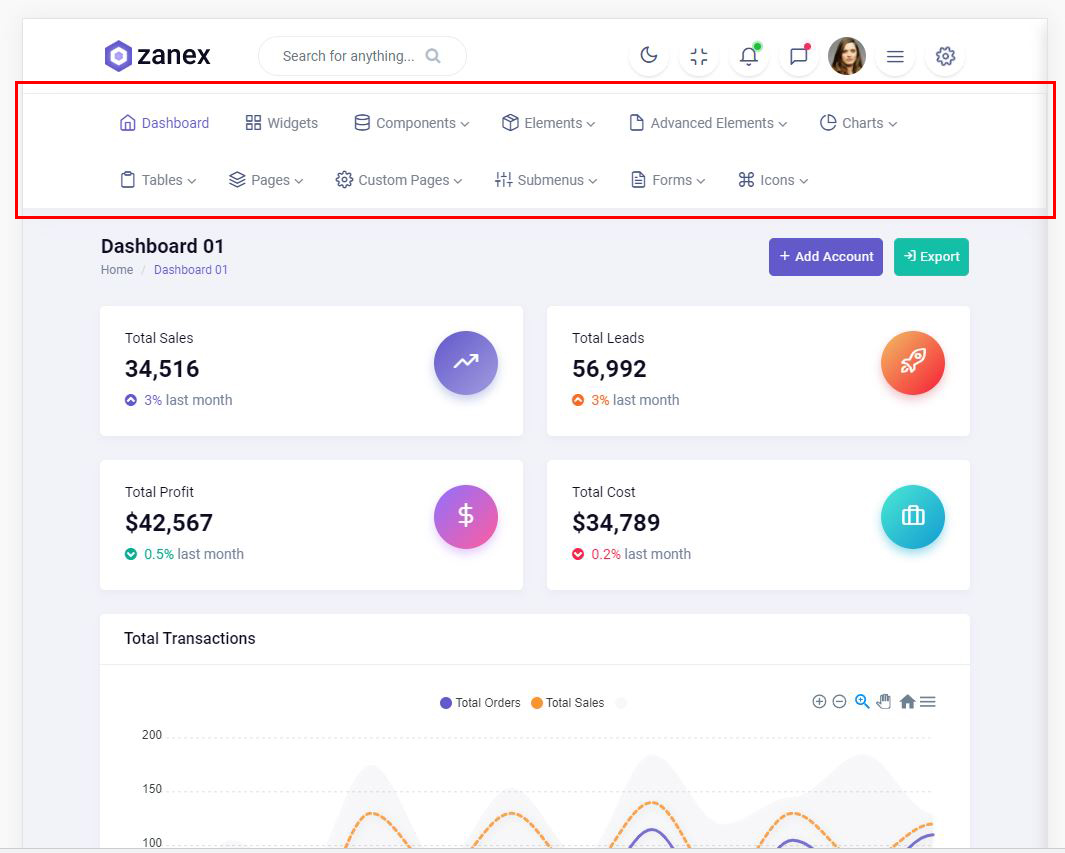The height and width of the screenshot is (853, 1065).
Task: Open the notifications bell
Action: (x=748, y=56)
